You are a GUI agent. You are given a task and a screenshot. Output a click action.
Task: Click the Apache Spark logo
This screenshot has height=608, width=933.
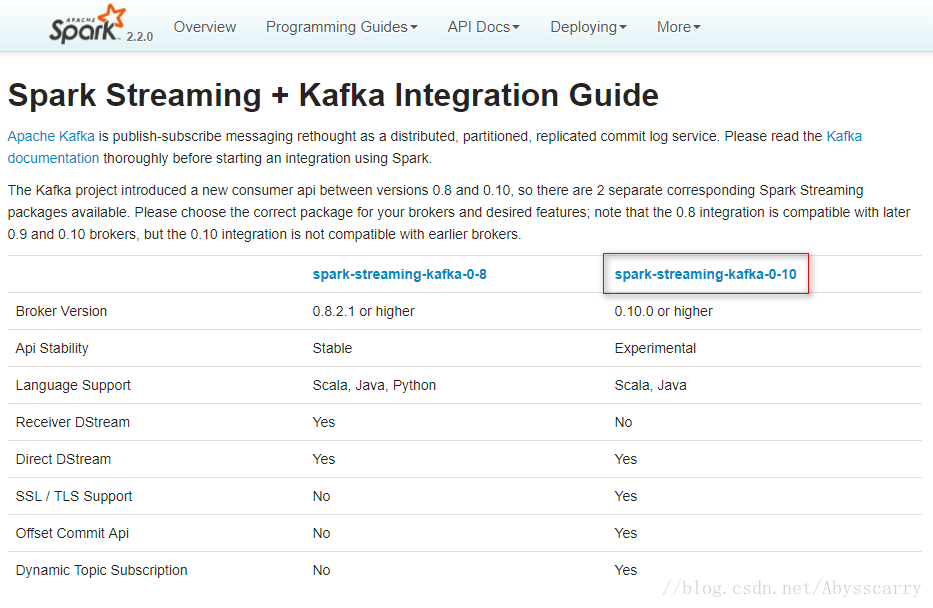click(x=87, y=24)
